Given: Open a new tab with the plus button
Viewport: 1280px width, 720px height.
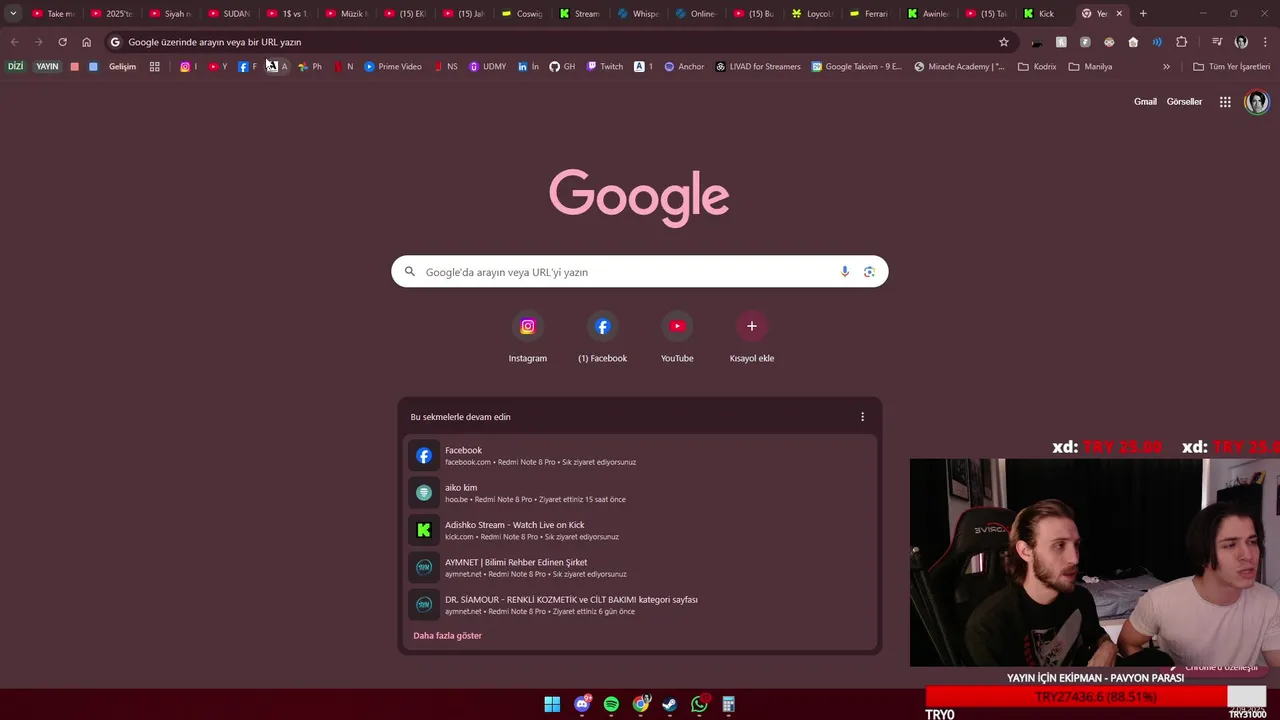Looking at the screenshot, I should coord(1143,14).
